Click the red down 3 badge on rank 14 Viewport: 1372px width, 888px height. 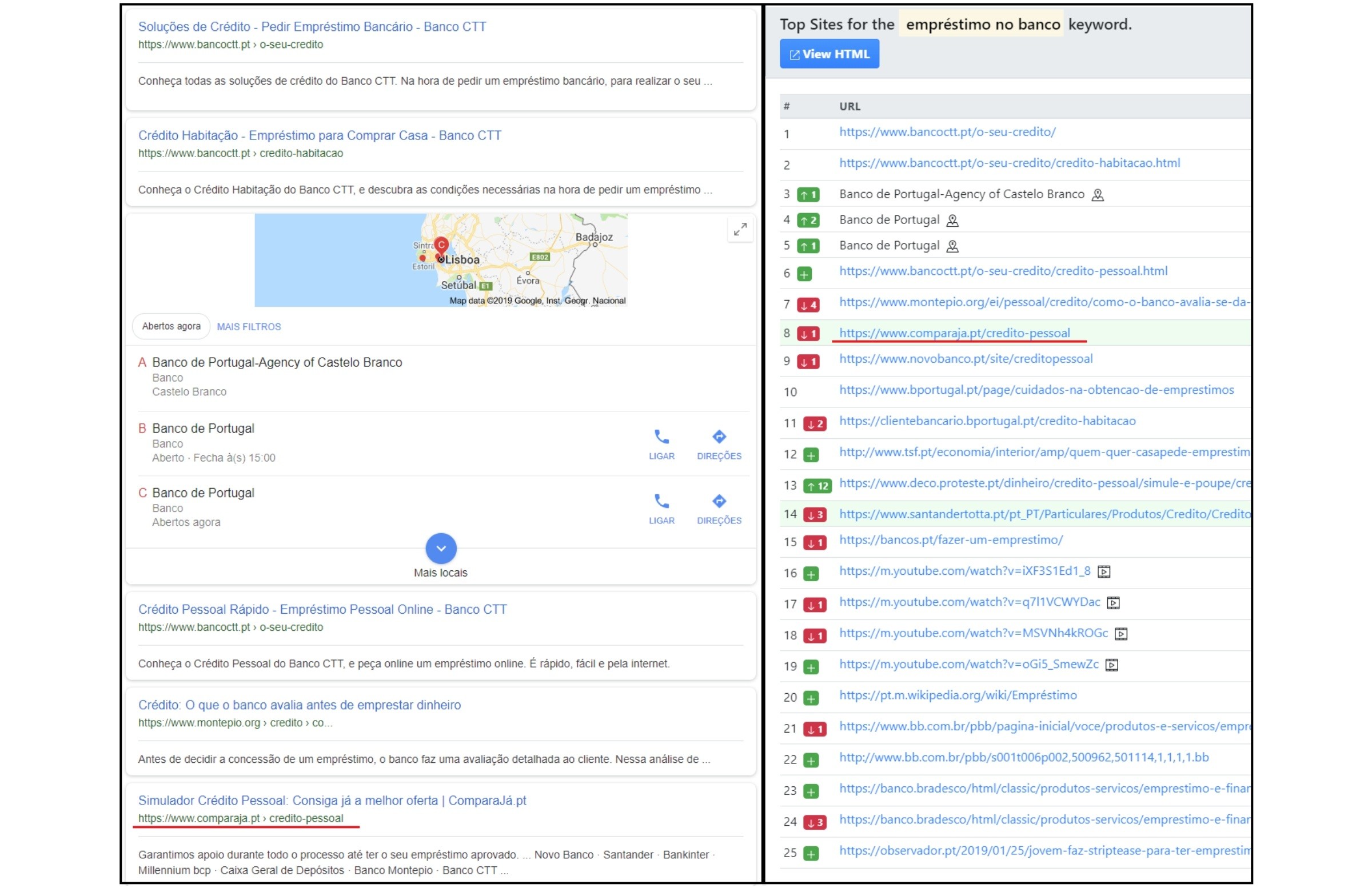coord(815,515)
